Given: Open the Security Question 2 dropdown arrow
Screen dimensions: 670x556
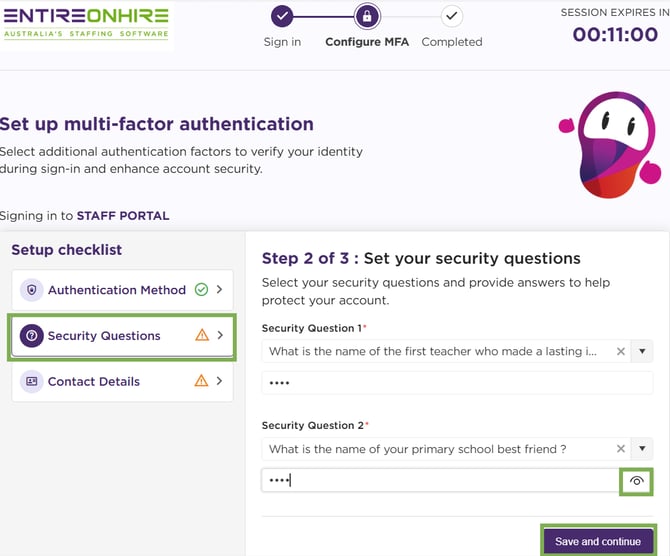Looking at the screenshot, I should (641, 450).
